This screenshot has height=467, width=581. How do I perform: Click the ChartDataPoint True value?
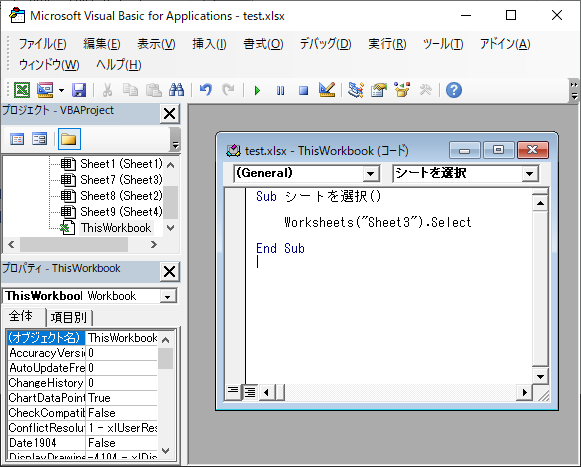click(122, 398)
